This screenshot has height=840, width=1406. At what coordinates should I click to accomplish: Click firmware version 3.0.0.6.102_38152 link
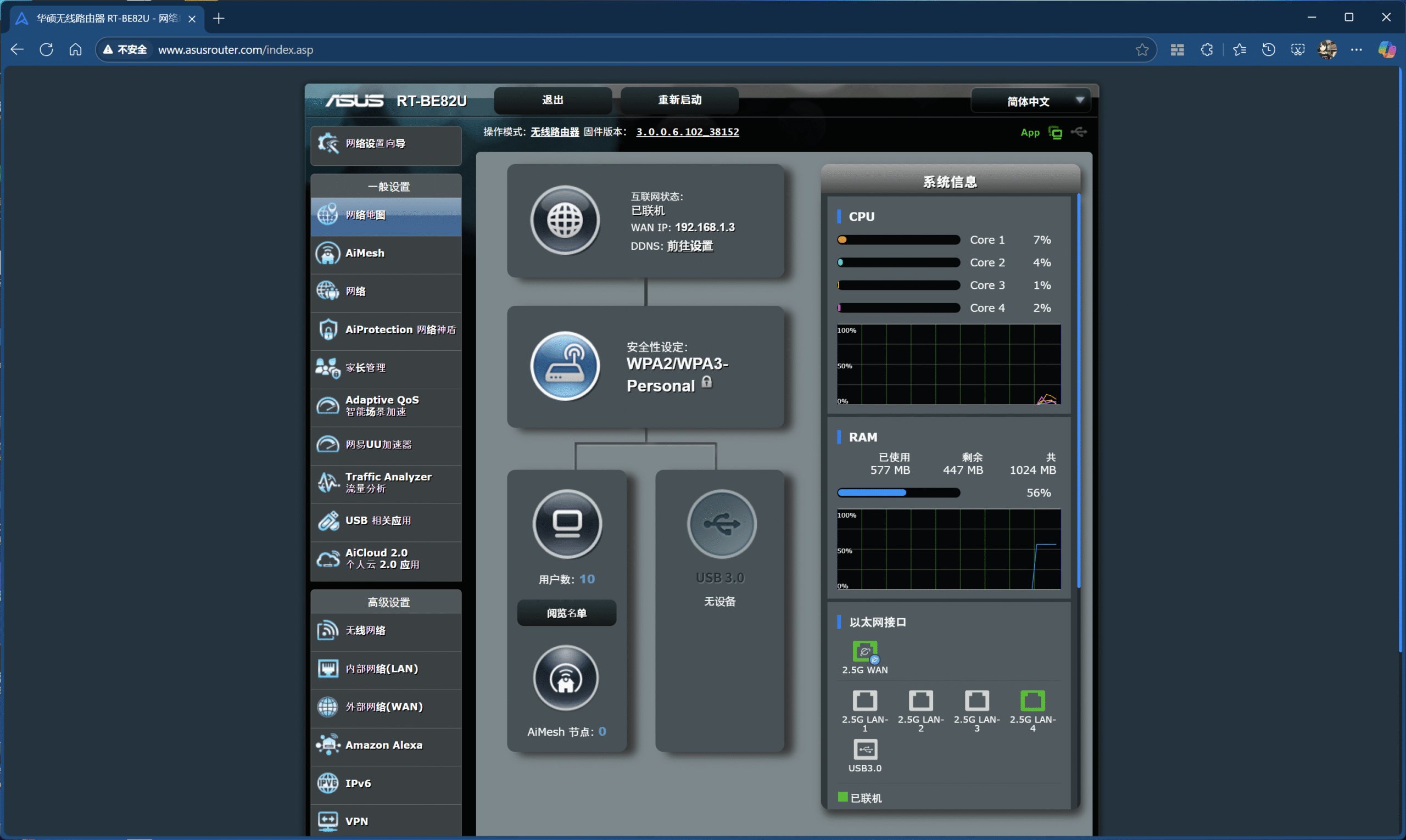688,132
